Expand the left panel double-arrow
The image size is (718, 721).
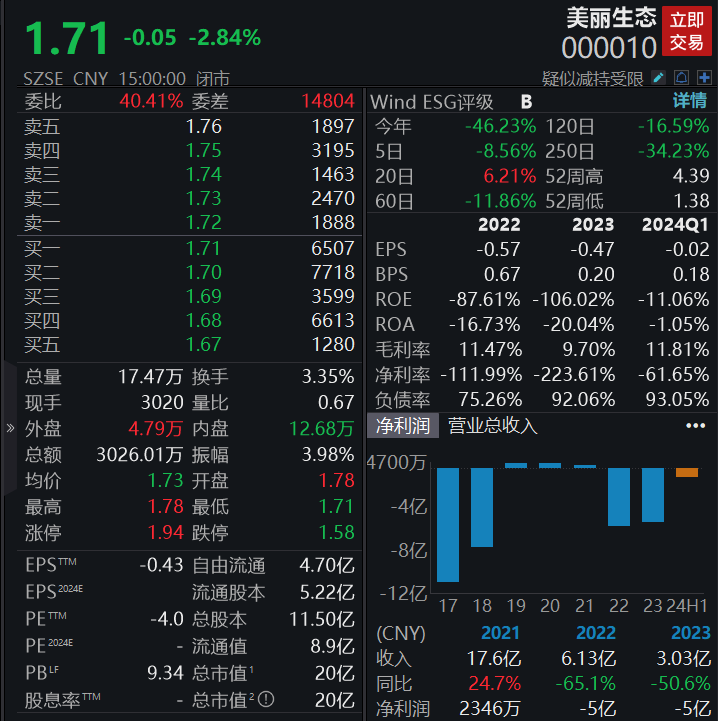pos(10,428)
